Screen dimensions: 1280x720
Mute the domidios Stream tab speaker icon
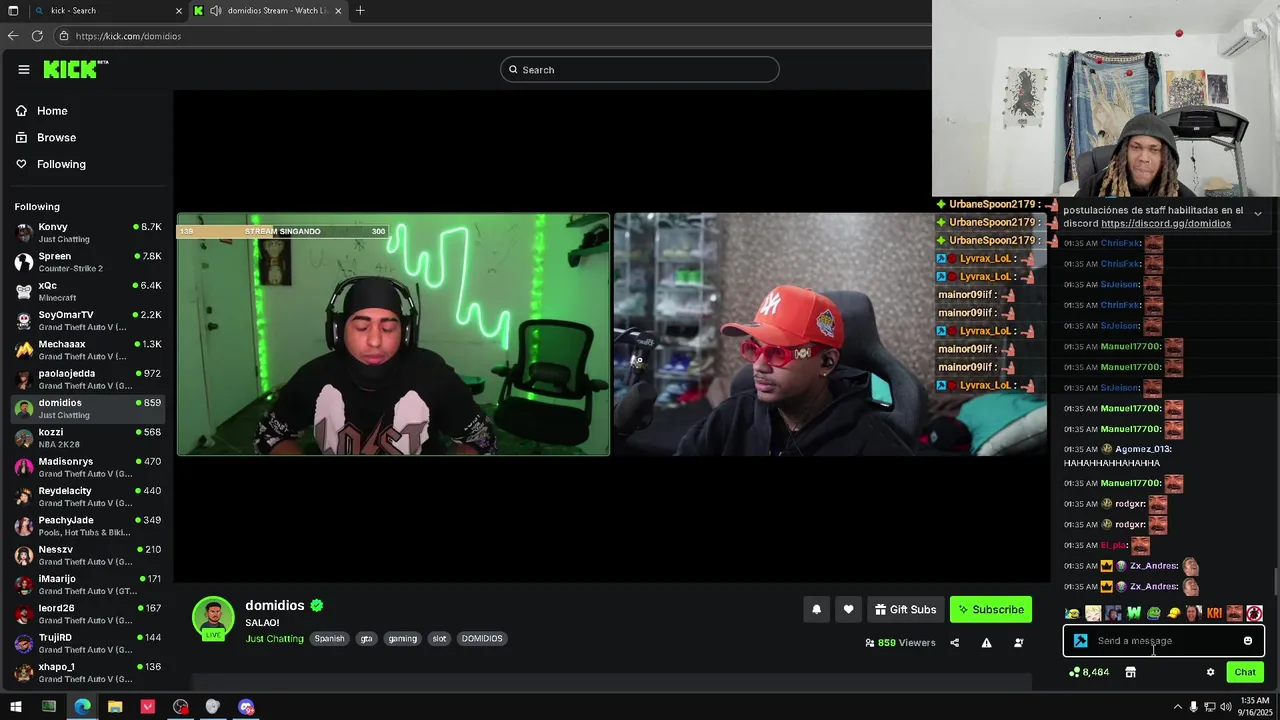click(x=215, y=11)
